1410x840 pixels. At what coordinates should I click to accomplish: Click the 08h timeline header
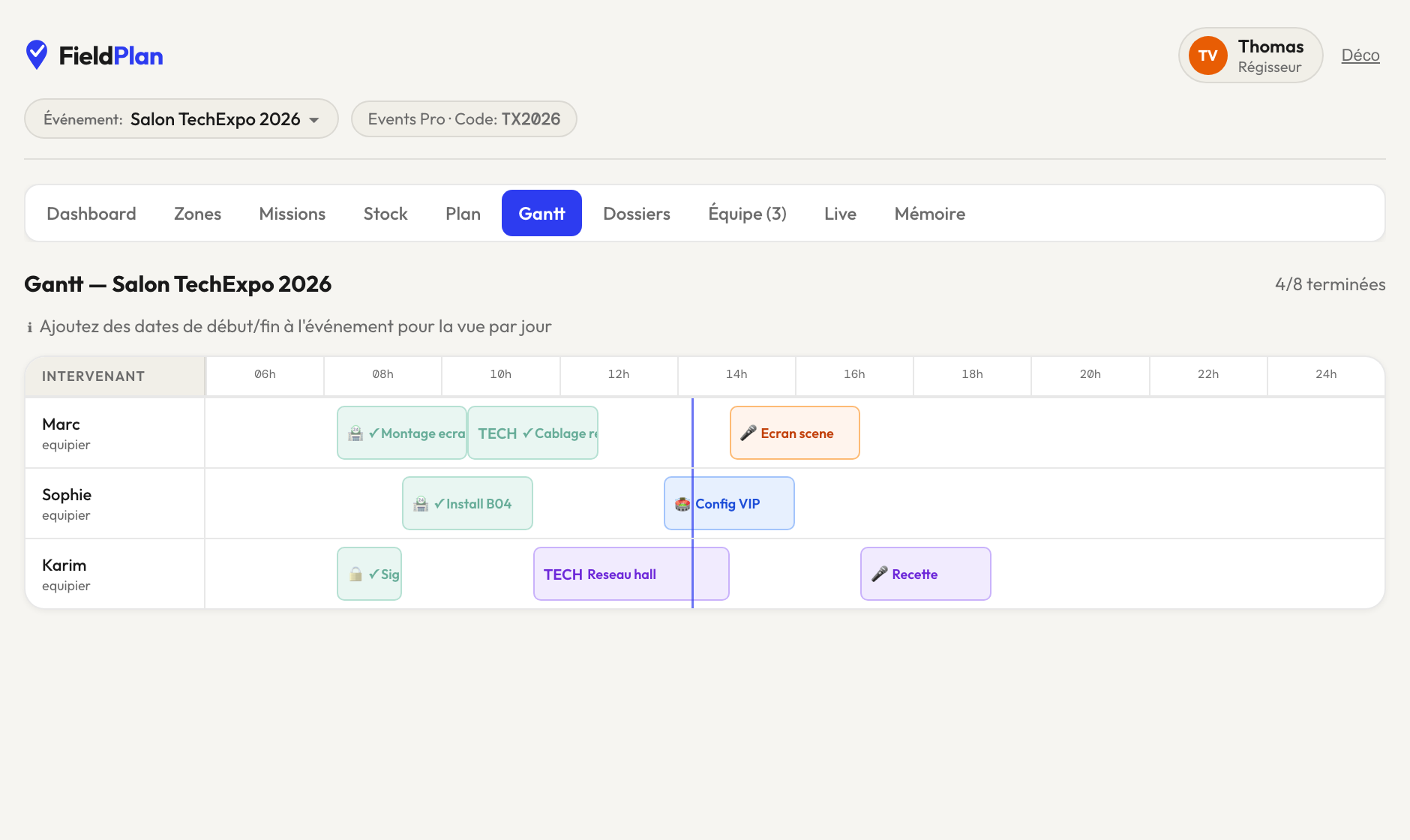click(x=382, y=374)
